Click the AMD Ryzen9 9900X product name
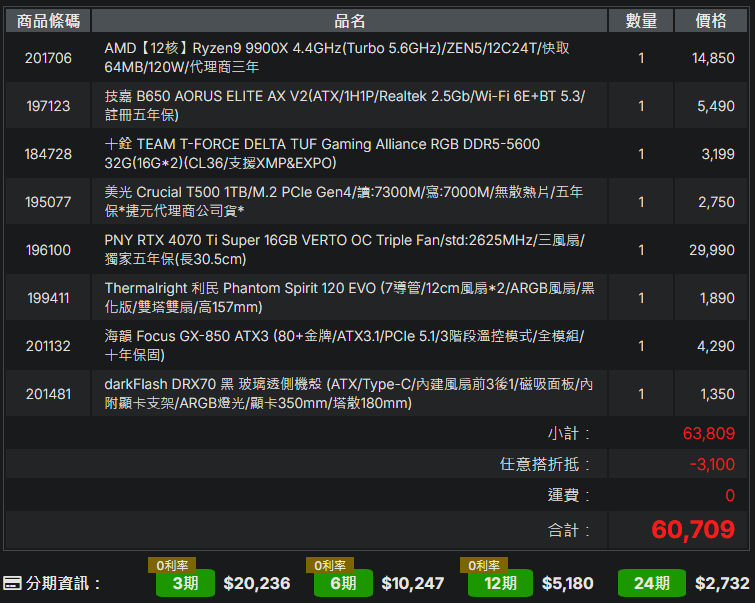The height and width of the screenshot is (603, 755). [x=337, y=57]
